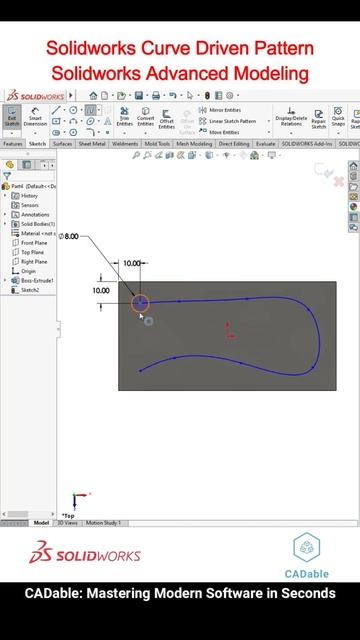Viewport: 360px width, 640px height.
Task: Switch to the Sheet Metal tab
Action: 92,144
